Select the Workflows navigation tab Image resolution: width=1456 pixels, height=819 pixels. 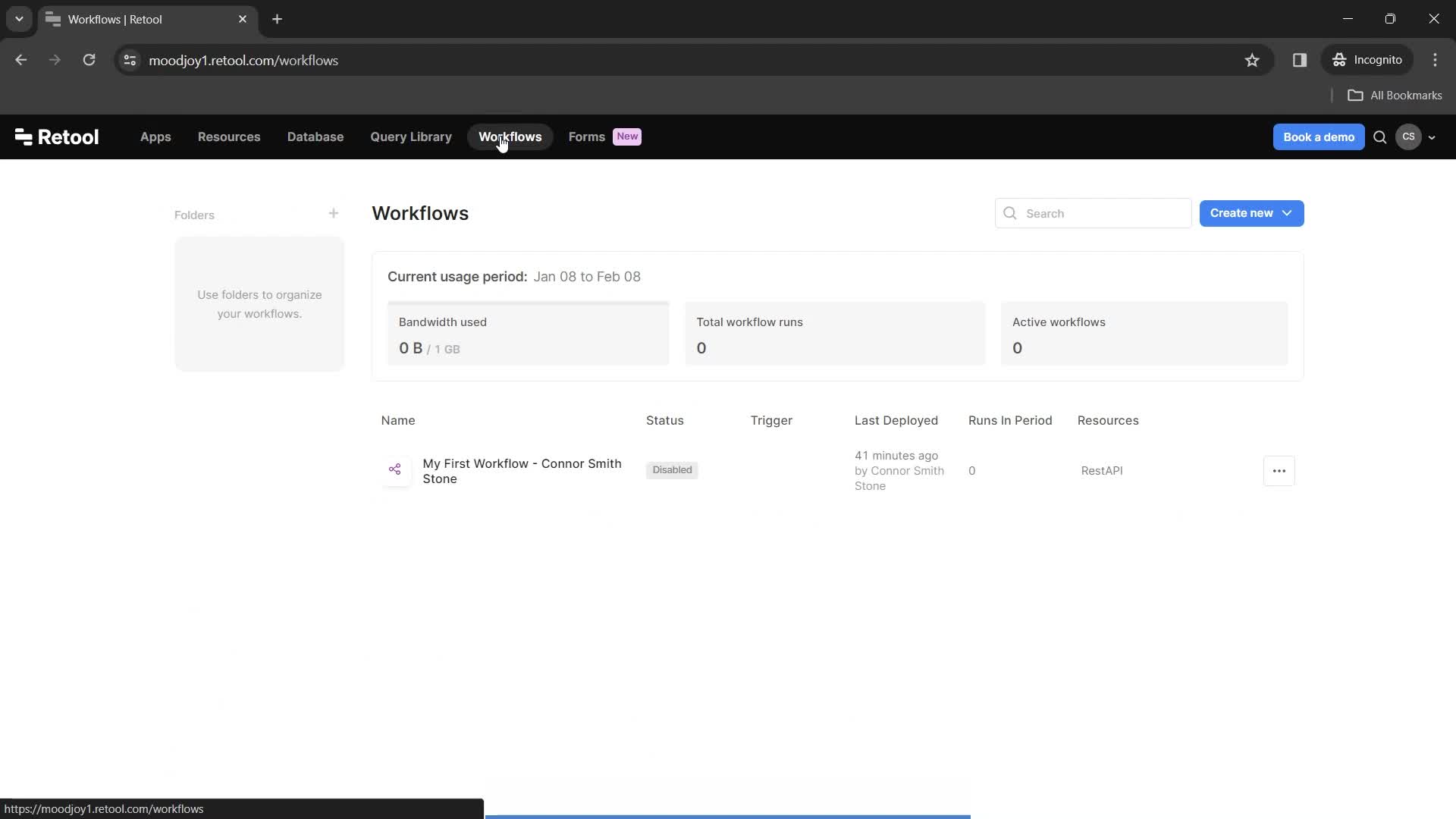coord(511,136)
